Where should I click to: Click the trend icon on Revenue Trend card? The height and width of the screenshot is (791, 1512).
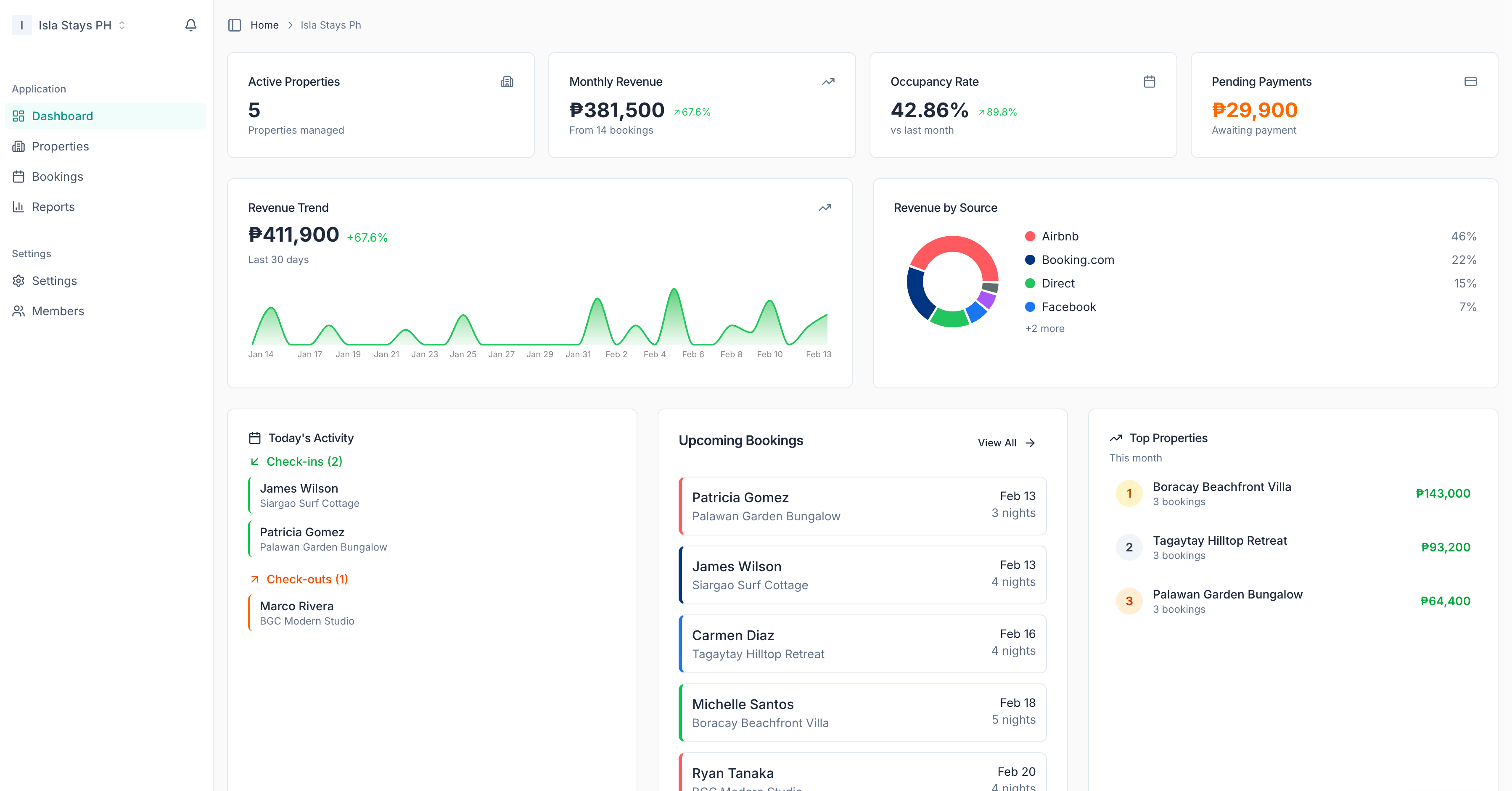click(824, 208)
